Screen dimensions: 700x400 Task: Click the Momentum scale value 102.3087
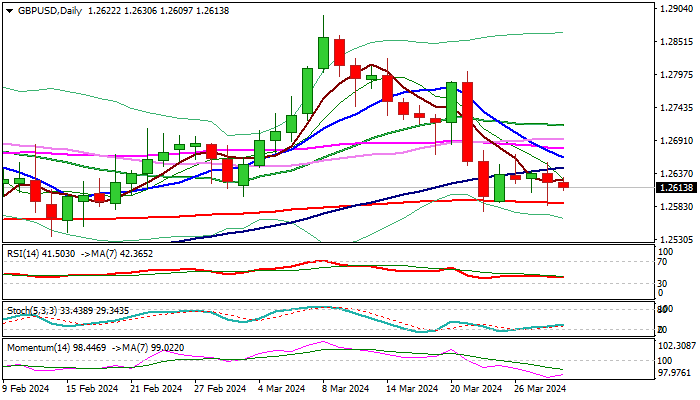tap(677, 346)
